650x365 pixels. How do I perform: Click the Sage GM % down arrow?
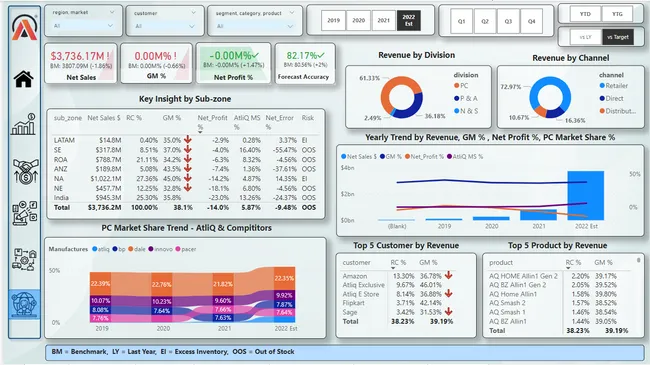click(448, 311)
